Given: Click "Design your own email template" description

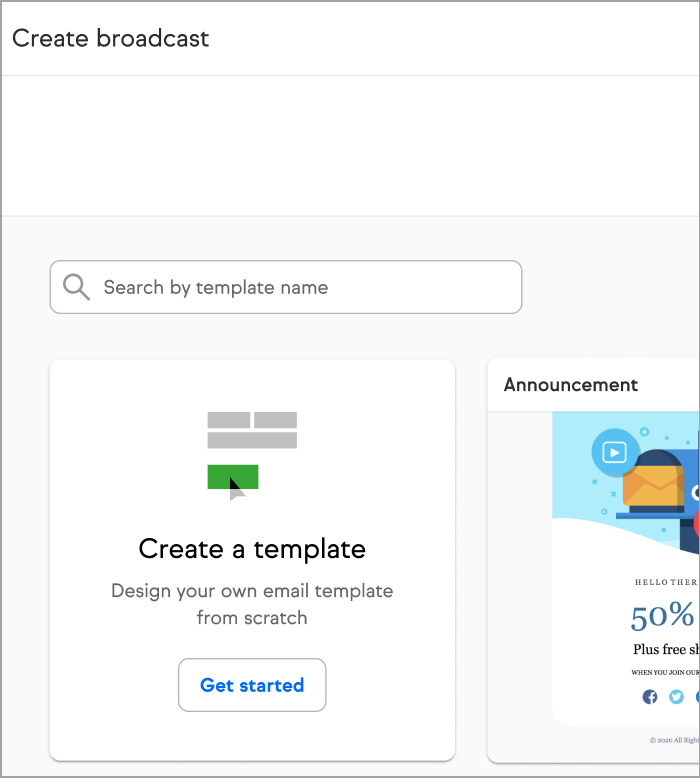Looking at the screenshot, I should [252, 604].
